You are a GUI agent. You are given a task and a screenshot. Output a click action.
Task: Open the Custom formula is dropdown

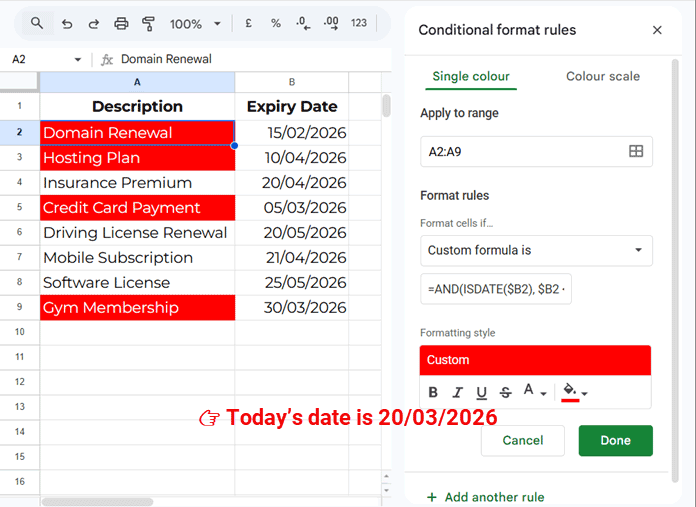point(536,250)
